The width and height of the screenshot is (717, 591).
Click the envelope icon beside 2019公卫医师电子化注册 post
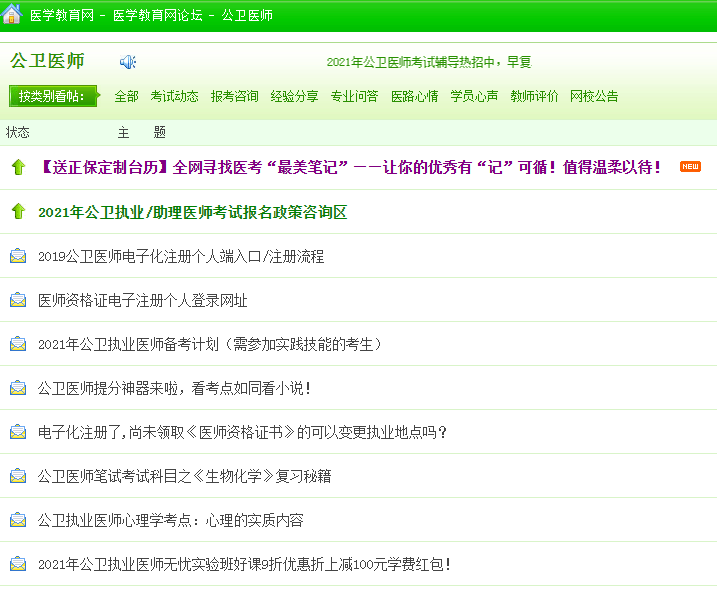click(x=18, y=256)
